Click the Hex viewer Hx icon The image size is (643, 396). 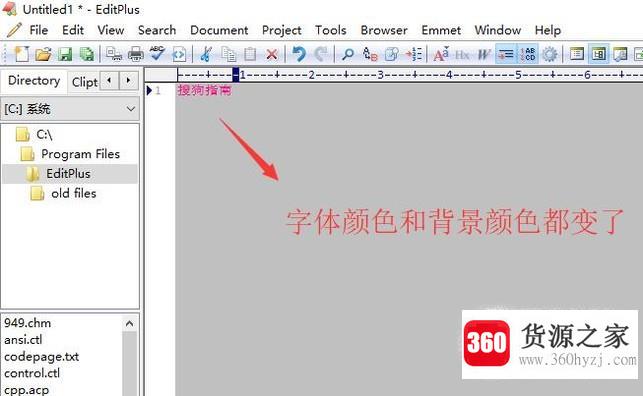click(x=462, y=54)
